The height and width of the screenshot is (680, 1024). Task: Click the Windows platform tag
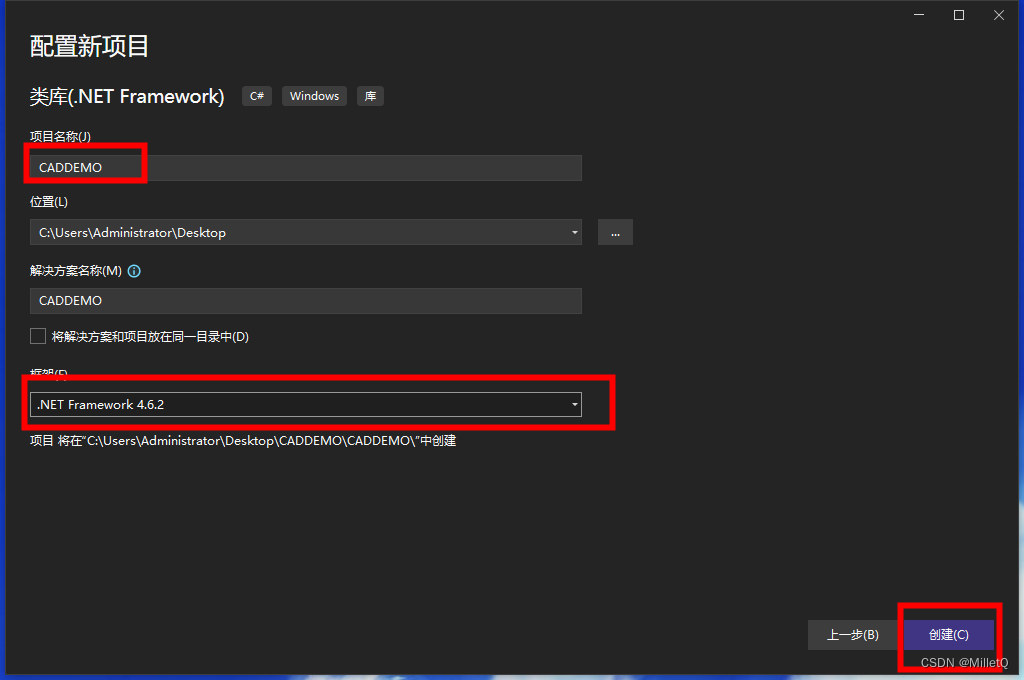click(314, 96)
